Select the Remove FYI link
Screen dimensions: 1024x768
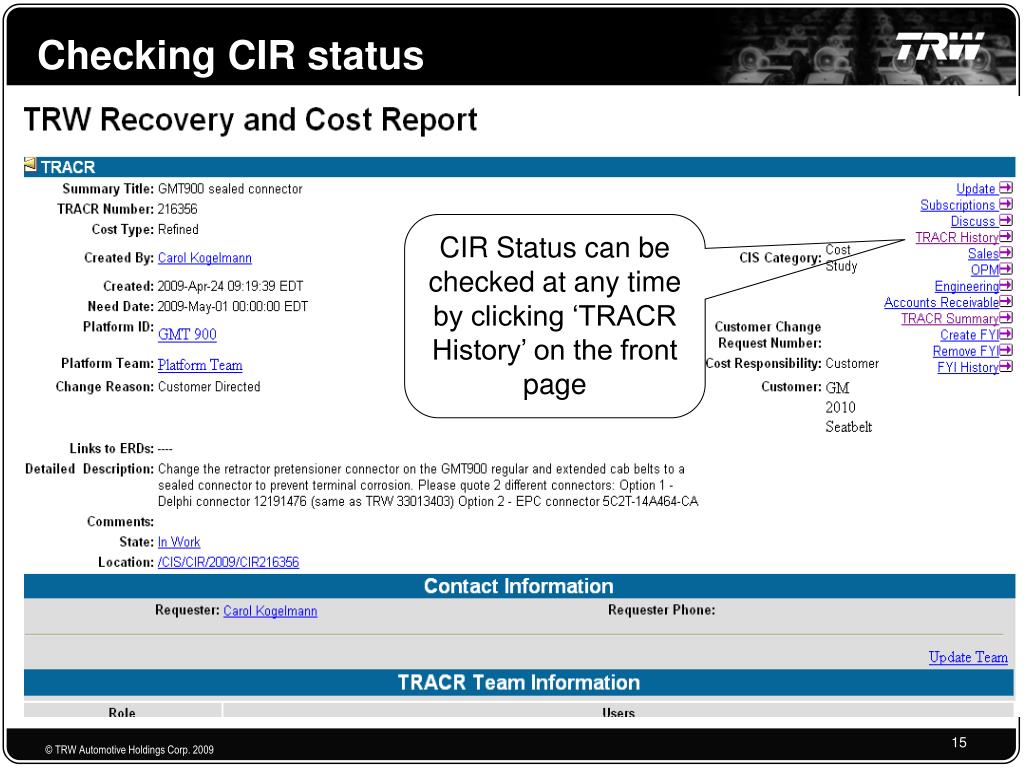pyautogui.click(x=965, y=351)
